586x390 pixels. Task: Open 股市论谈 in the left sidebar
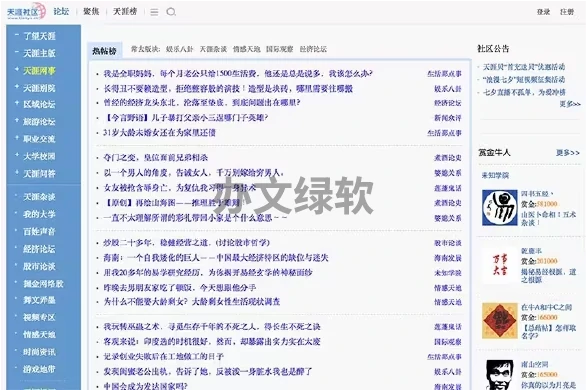pyautogui.click(x=39, y=266)
